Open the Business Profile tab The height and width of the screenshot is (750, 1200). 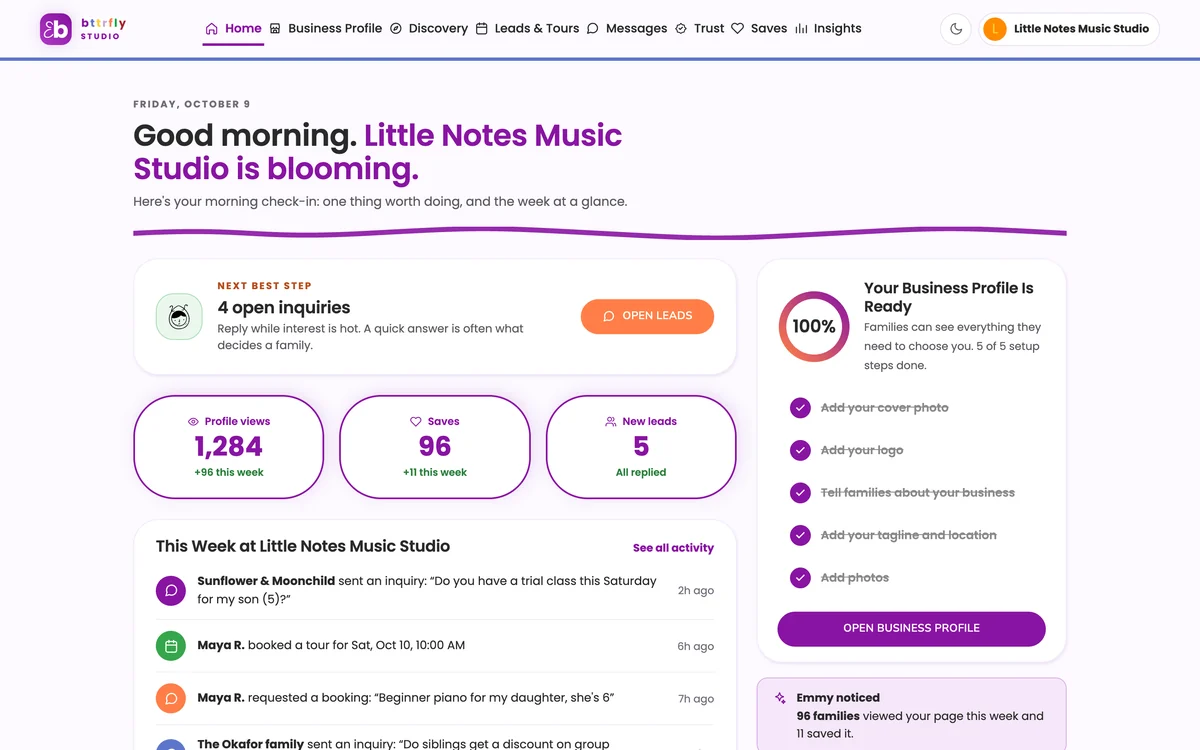[326, 29]
